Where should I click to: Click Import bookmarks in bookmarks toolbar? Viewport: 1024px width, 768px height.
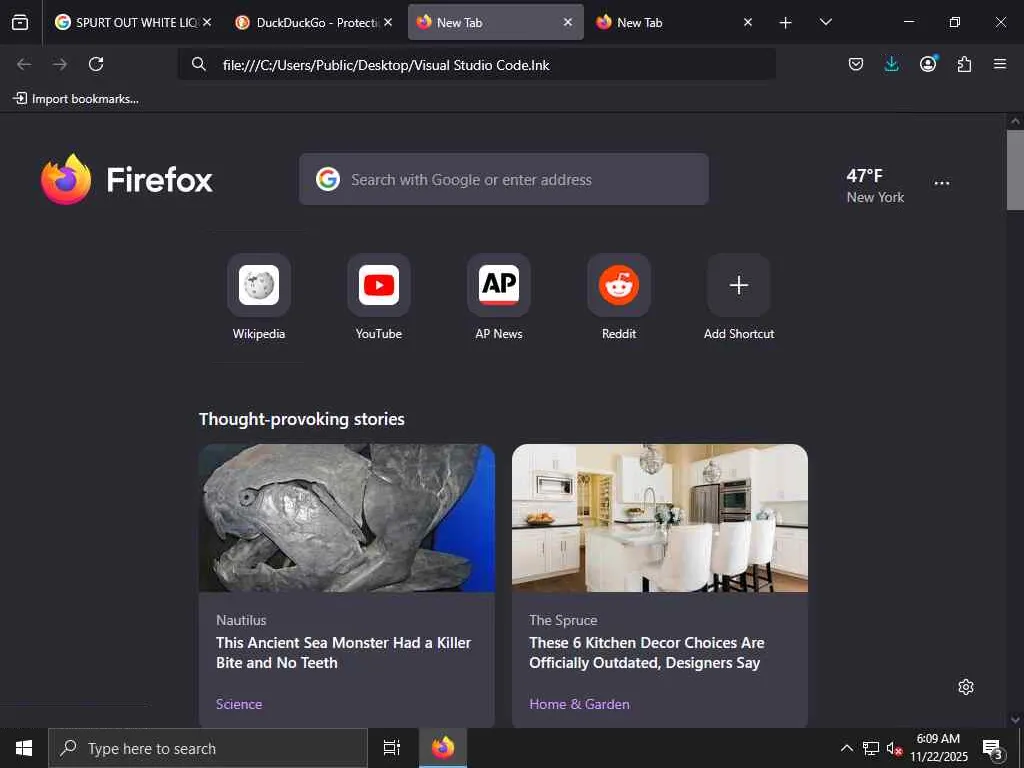point(76,99)
